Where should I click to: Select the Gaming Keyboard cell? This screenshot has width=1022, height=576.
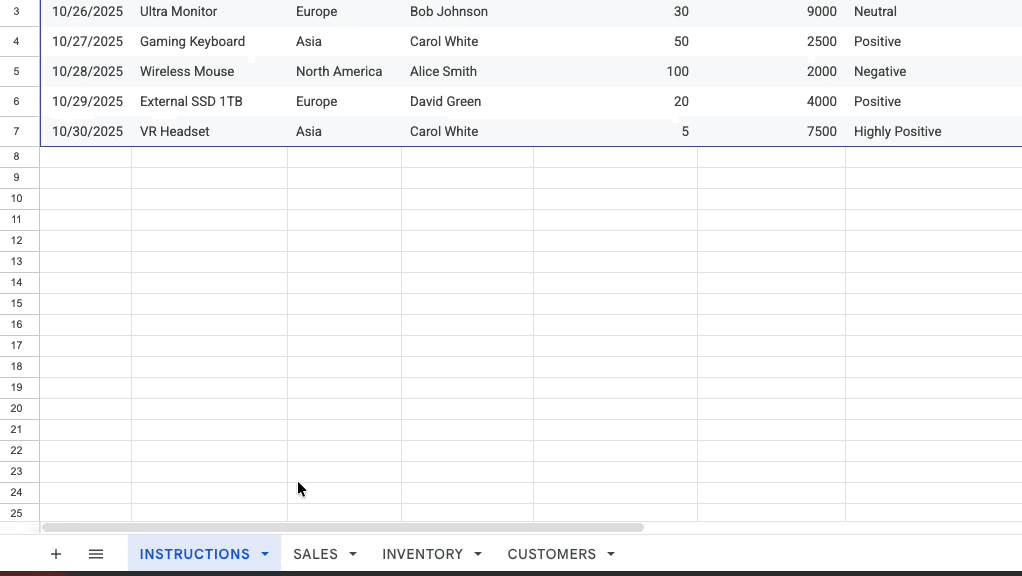pyautogui.click(x=209, y=42)
